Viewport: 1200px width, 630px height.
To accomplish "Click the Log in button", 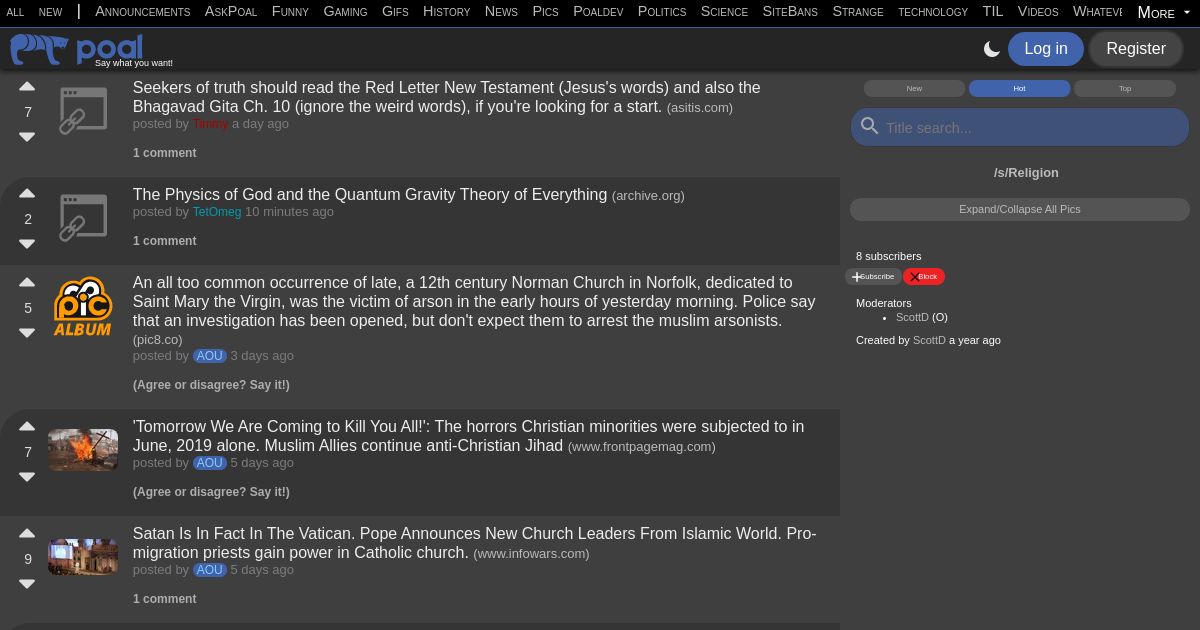I will [1046, 49].
